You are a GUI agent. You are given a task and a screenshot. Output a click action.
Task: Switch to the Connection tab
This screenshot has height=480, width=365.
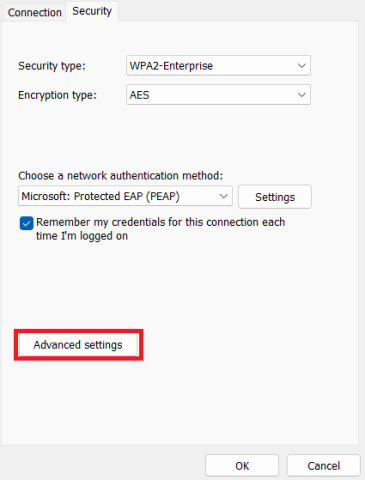tap(35, 13)
